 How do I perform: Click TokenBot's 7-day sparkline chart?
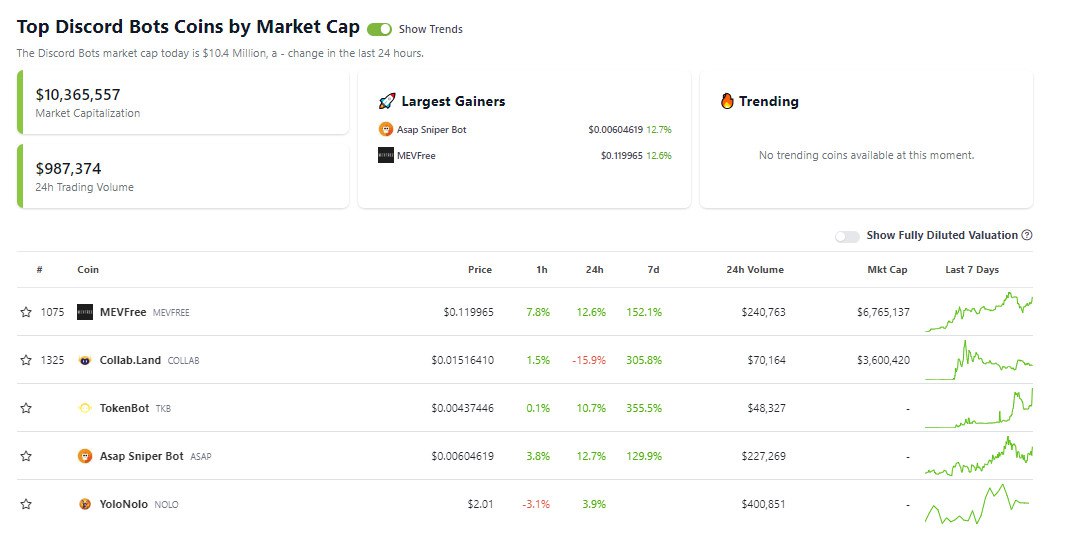tap(979, 408)
